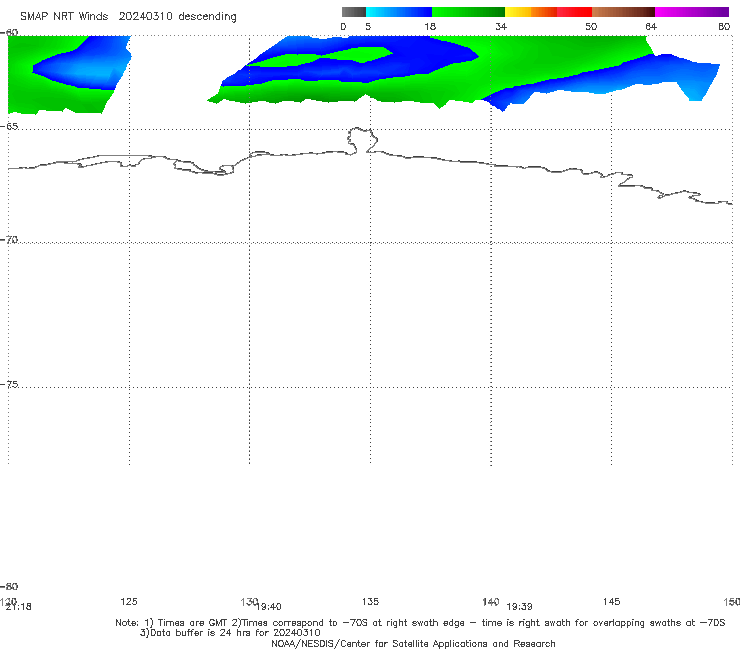Click the swath time '19:39'
Image resolution: width=740 pixels, height=650 pixels.
519,607
